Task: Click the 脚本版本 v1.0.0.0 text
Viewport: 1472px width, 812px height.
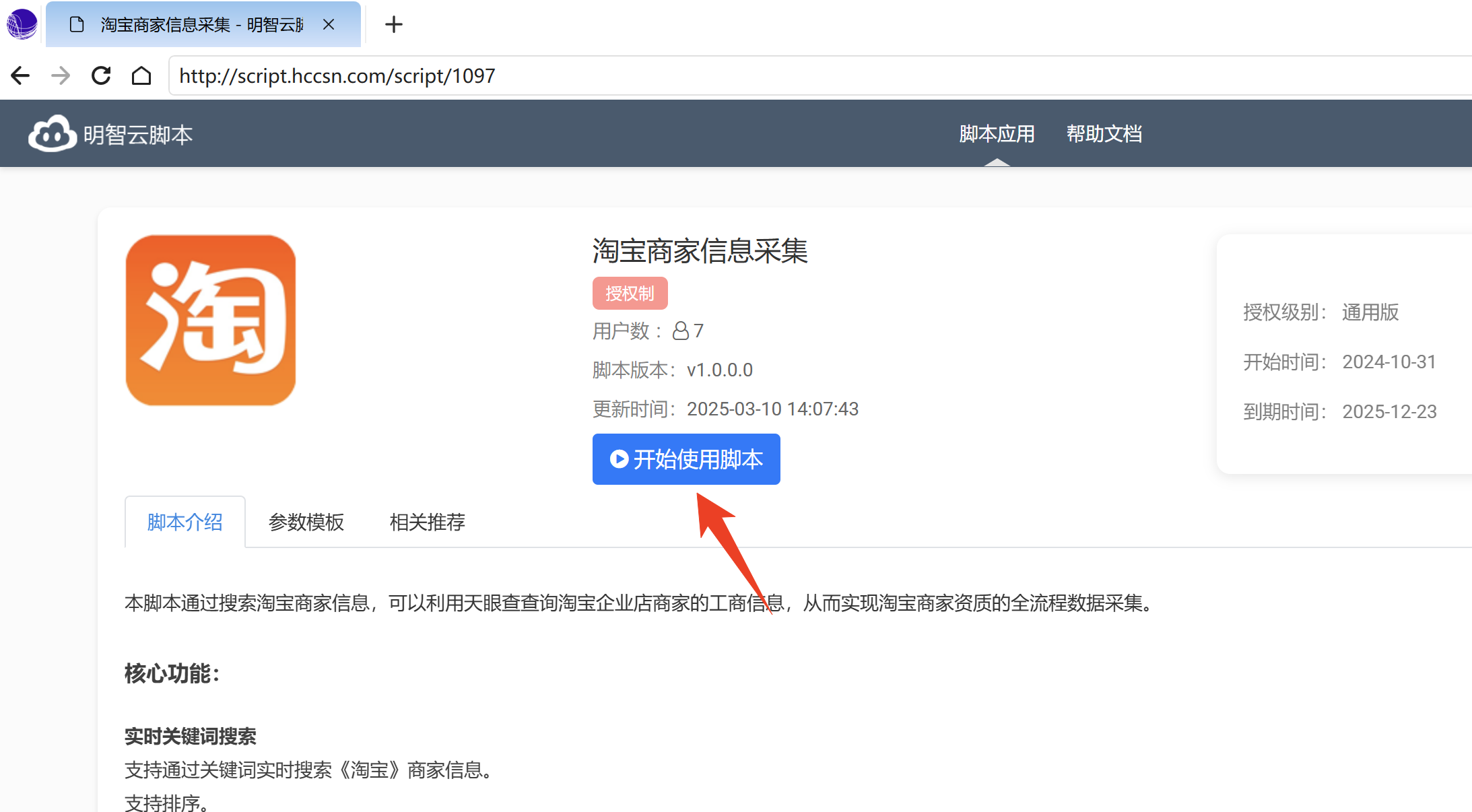Action: [x=673, y=370]
